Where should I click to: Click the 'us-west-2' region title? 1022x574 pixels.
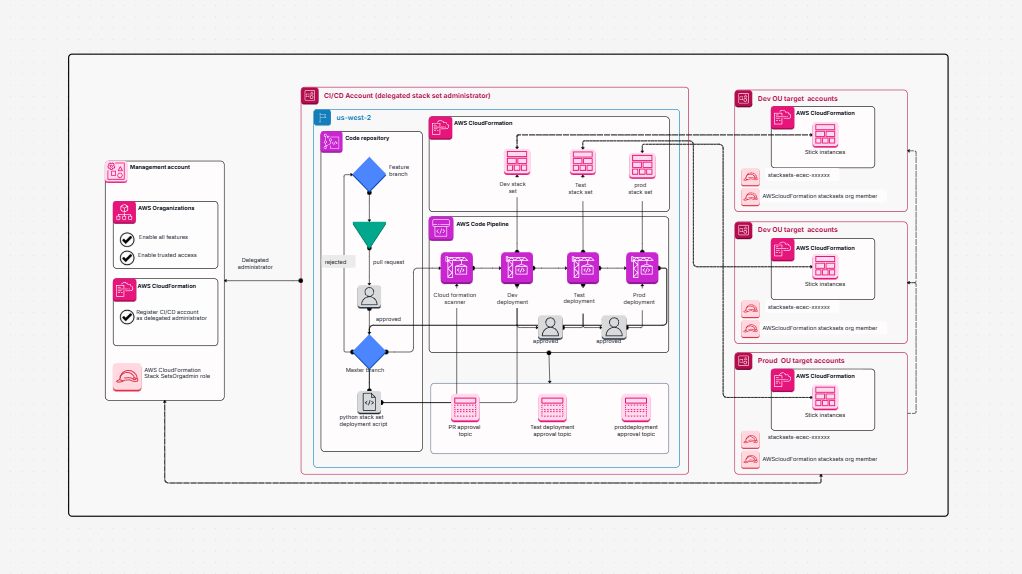[x=354, y=118]
